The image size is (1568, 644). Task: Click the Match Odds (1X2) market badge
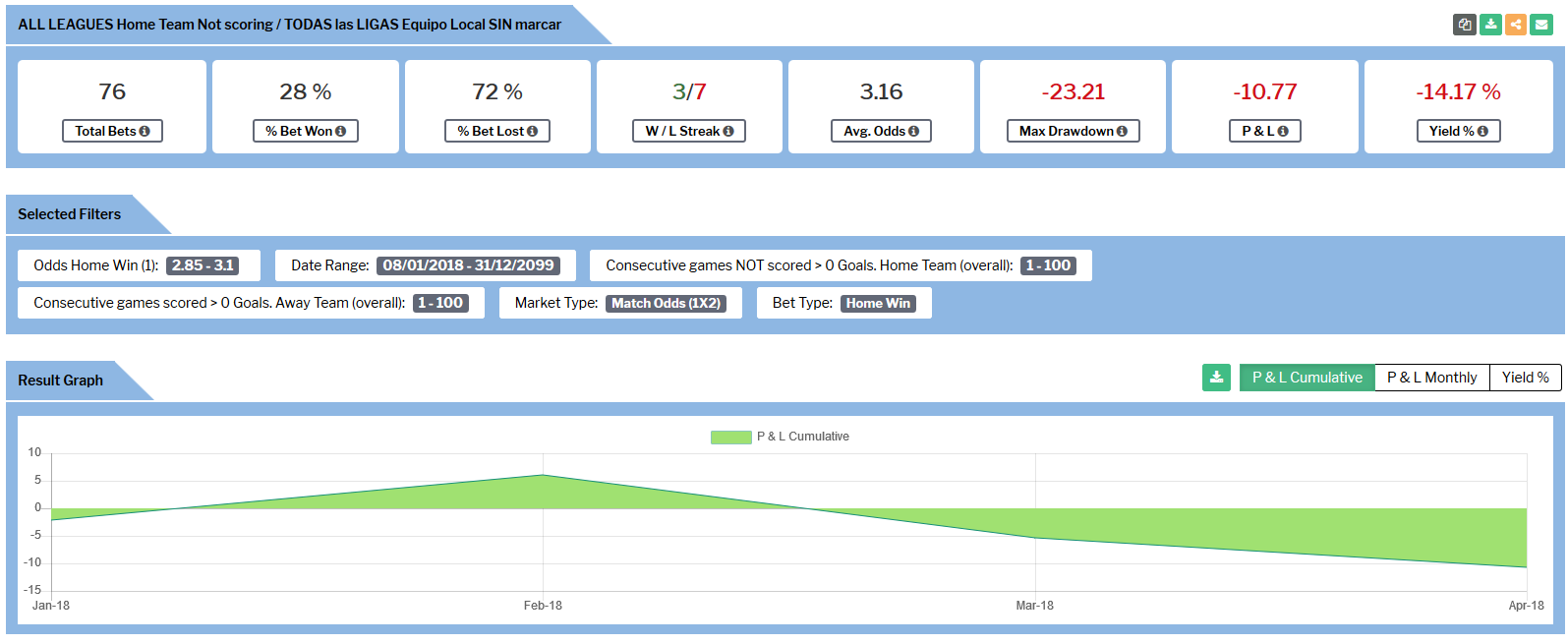click(666, 304)
